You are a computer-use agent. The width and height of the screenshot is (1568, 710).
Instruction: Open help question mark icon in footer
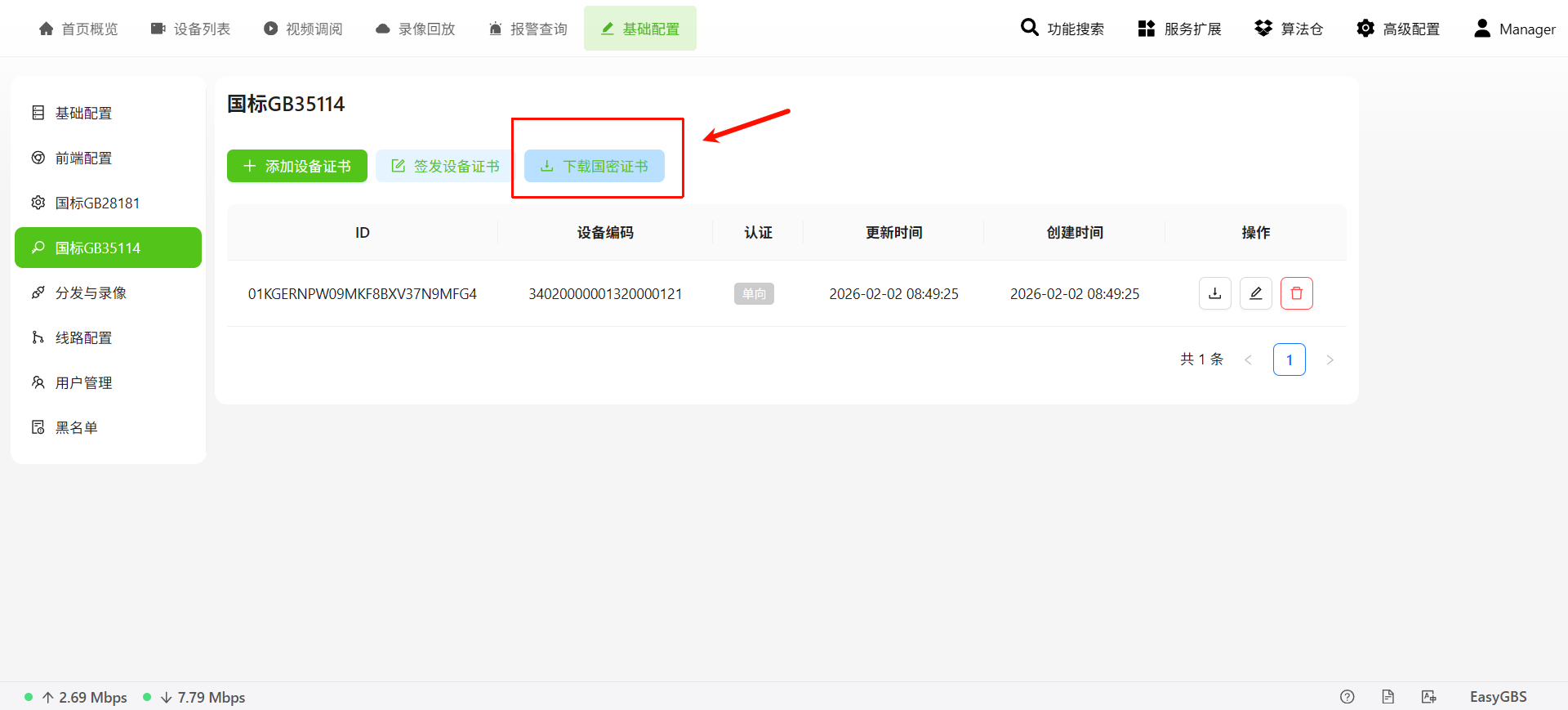[1347, 697]
